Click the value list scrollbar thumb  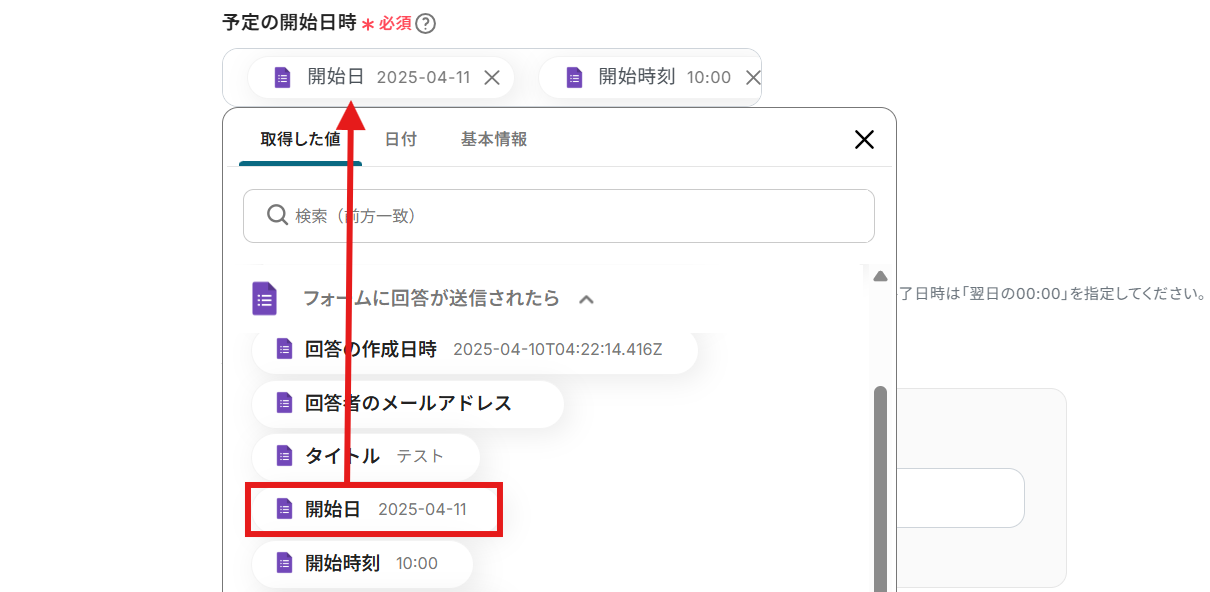880,489
